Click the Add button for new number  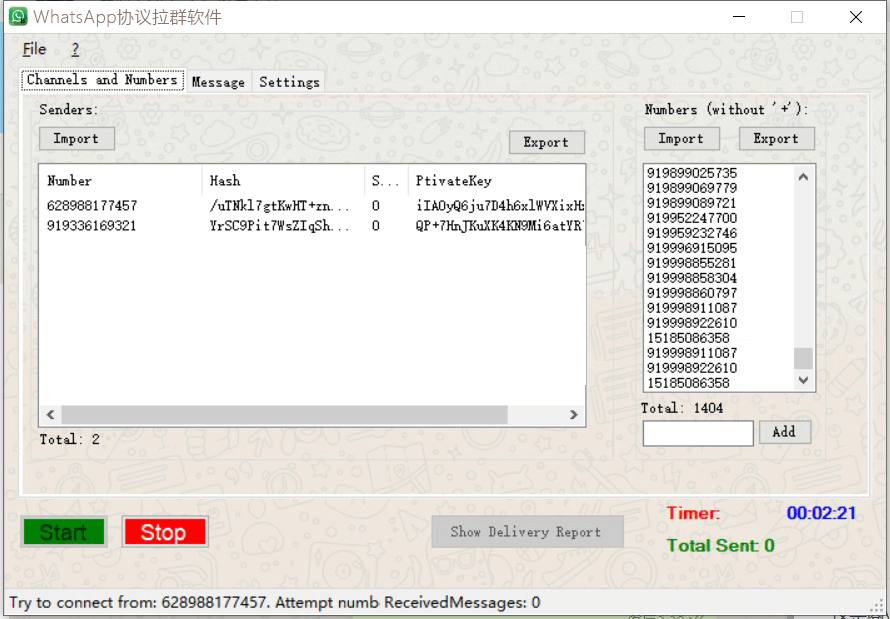[x=784, y=432]
